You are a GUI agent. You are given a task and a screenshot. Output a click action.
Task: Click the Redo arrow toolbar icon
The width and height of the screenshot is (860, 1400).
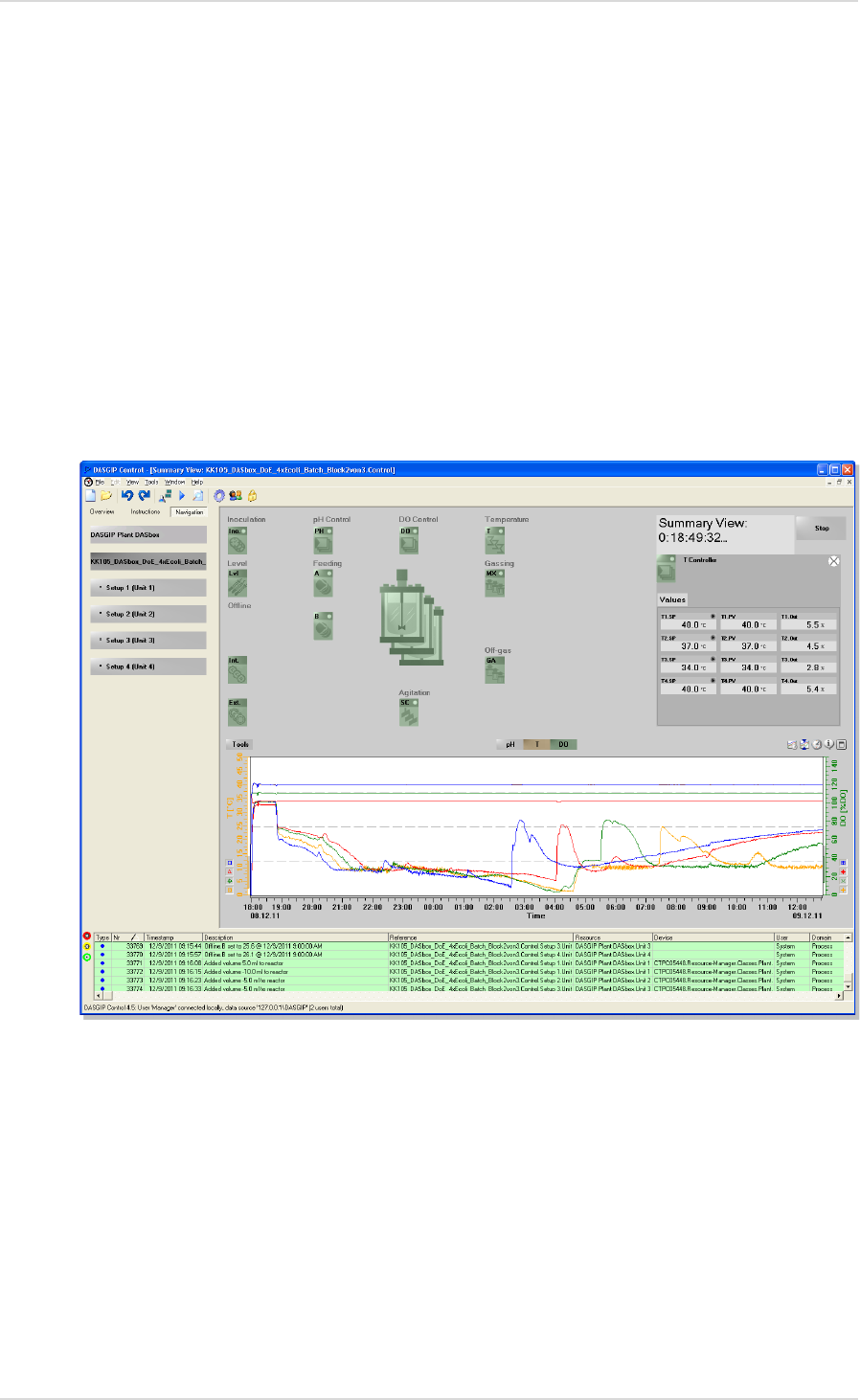pyautogui.click(x=144, y=496)
